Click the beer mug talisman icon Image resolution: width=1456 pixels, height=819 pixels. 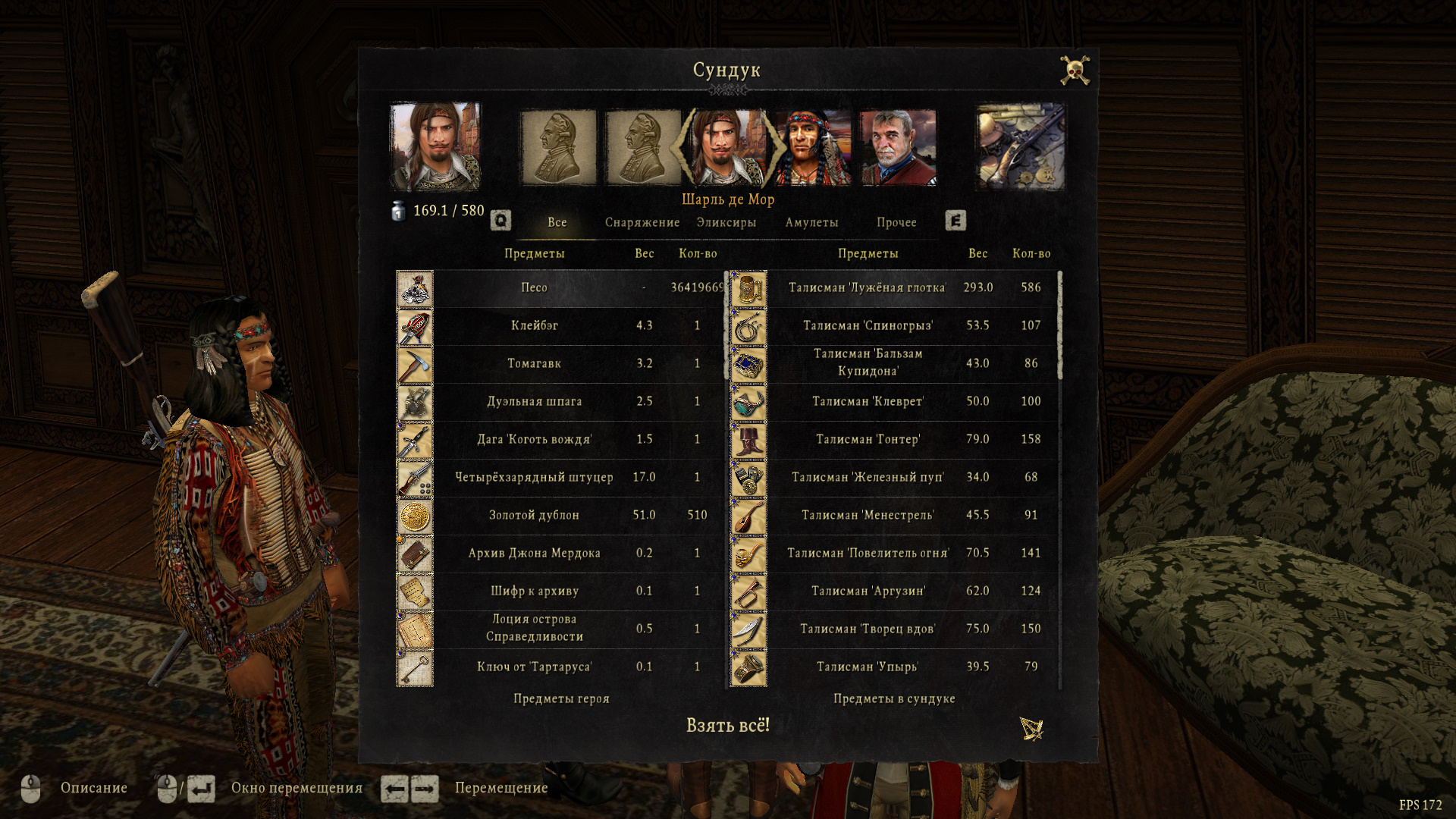pos(748,289)
